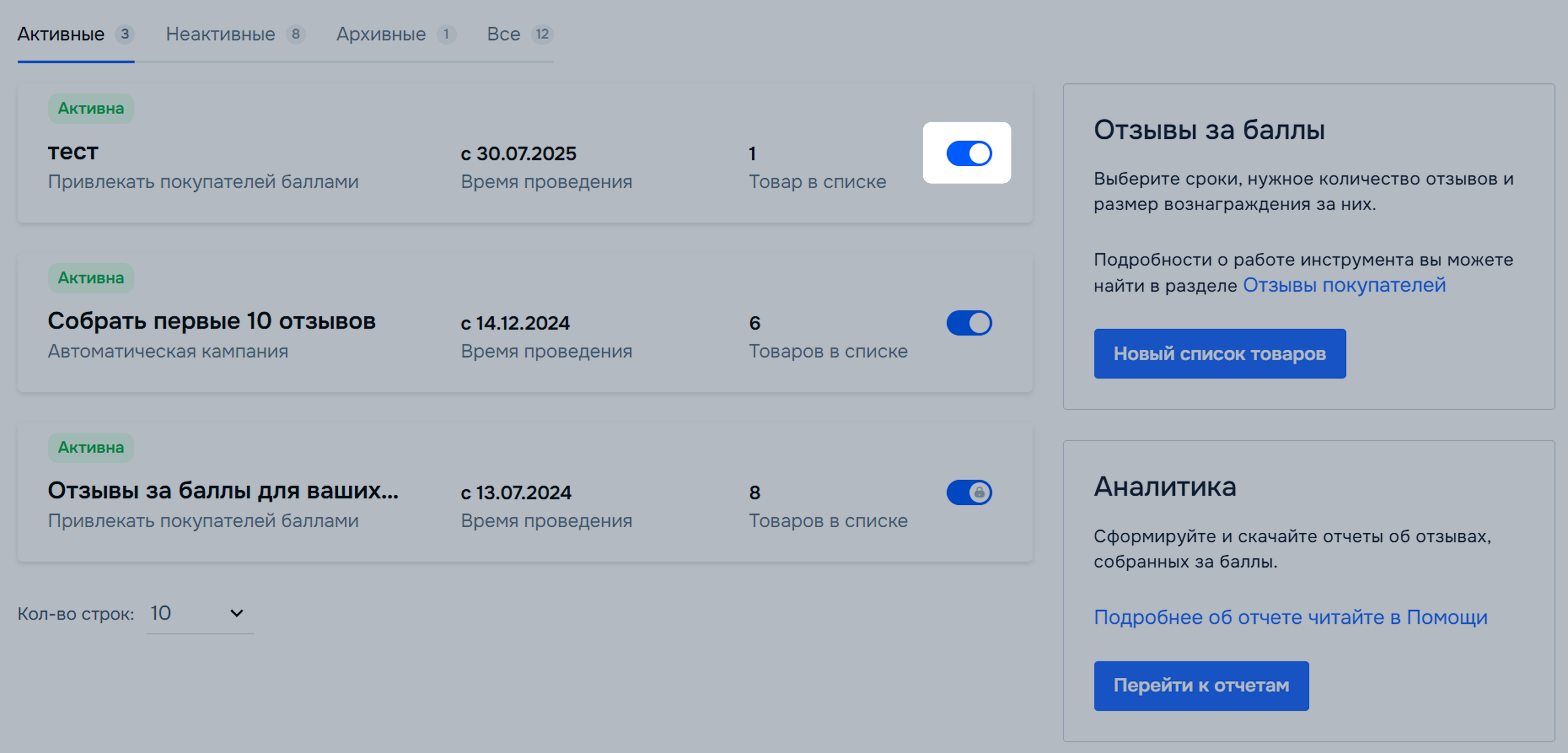
Task: Click the chevron next to 10 rows
Action: pos(237,613)
